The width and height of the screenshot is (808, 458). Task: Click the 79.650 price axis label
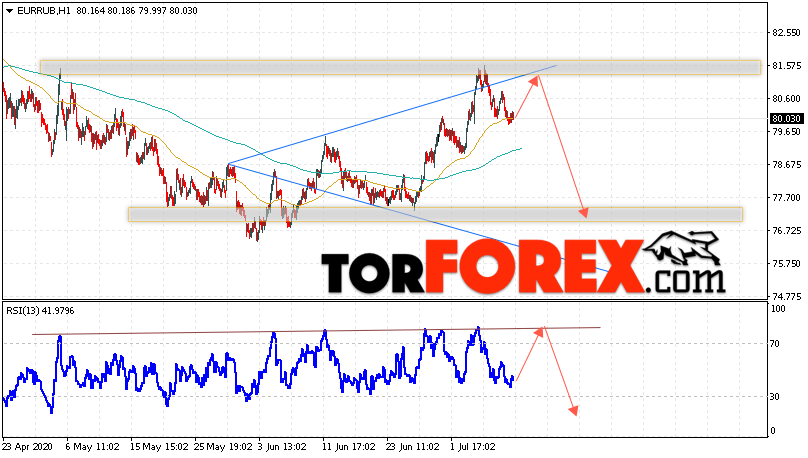786,131
